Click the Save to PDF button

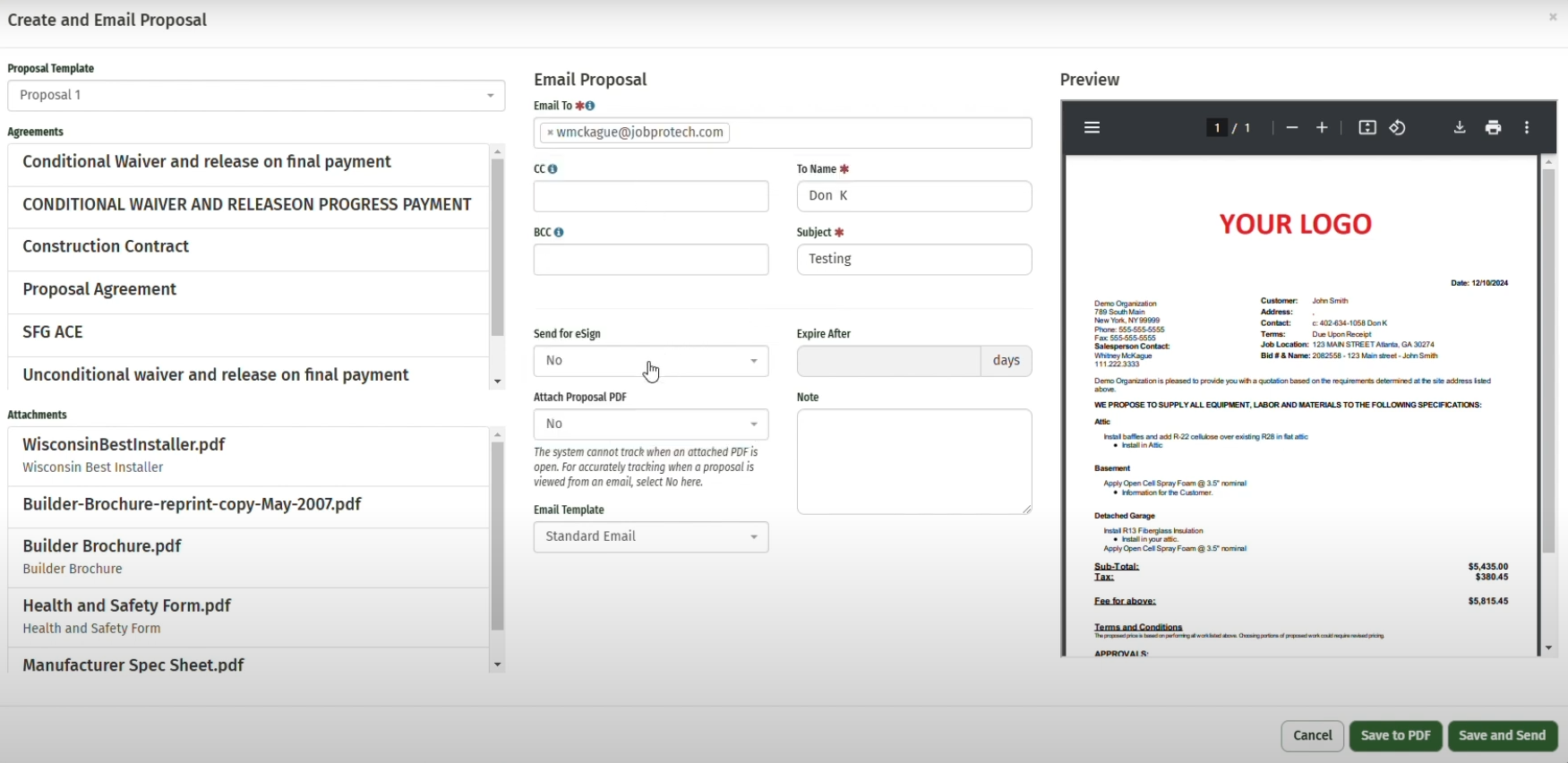coord(1395,736)
